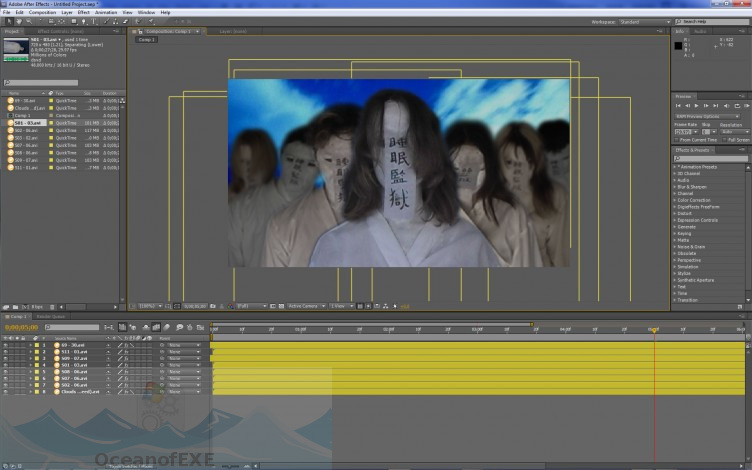Image resolution: width=752 pixels, height=470 pixels.
Task: Open the Graph Editor in timeline
Action: 200,328
